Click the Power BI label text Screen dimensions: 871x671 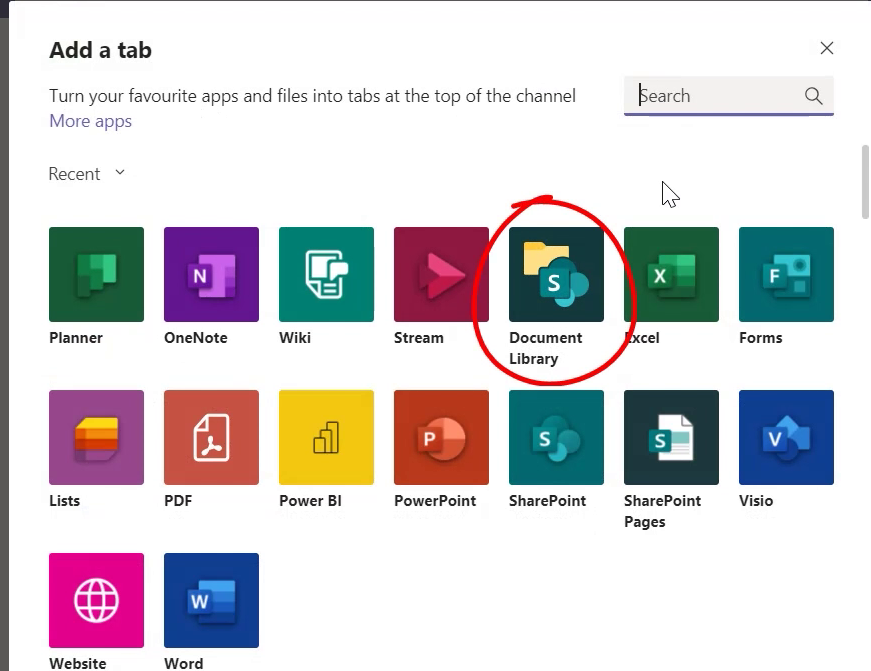coord(310,500)
